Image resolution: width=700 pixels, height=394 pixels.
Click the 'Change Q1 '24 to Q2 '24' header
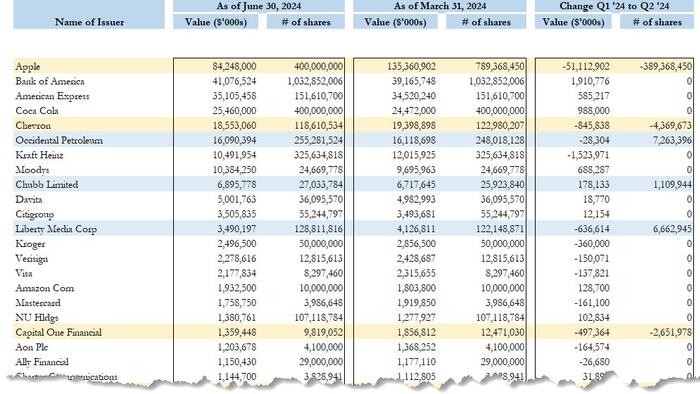pyautogui.click(x=614, y=6)
